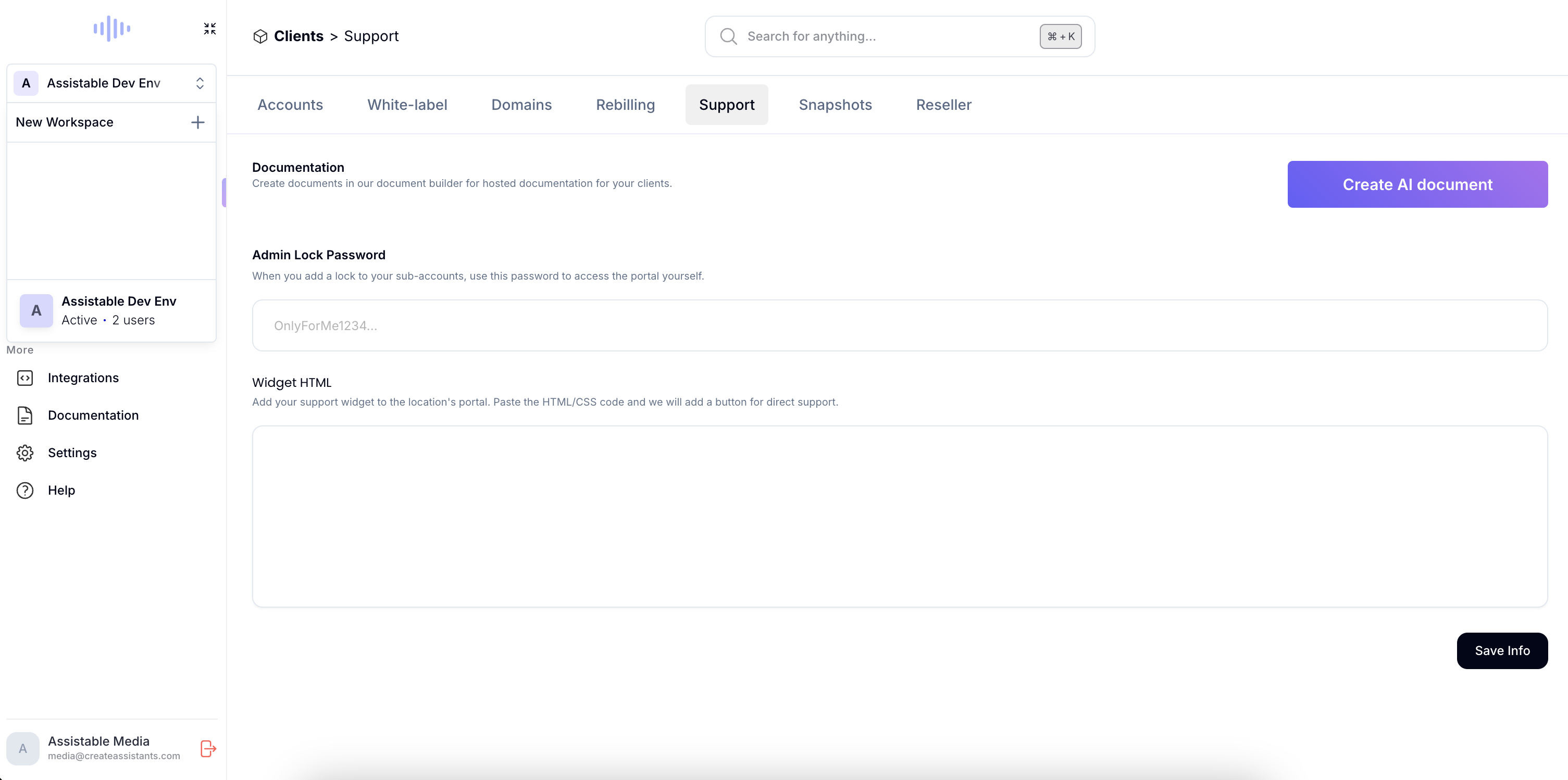Click the search magnifier icon
Screen dimensions: 1568x780
pos(728,36)
